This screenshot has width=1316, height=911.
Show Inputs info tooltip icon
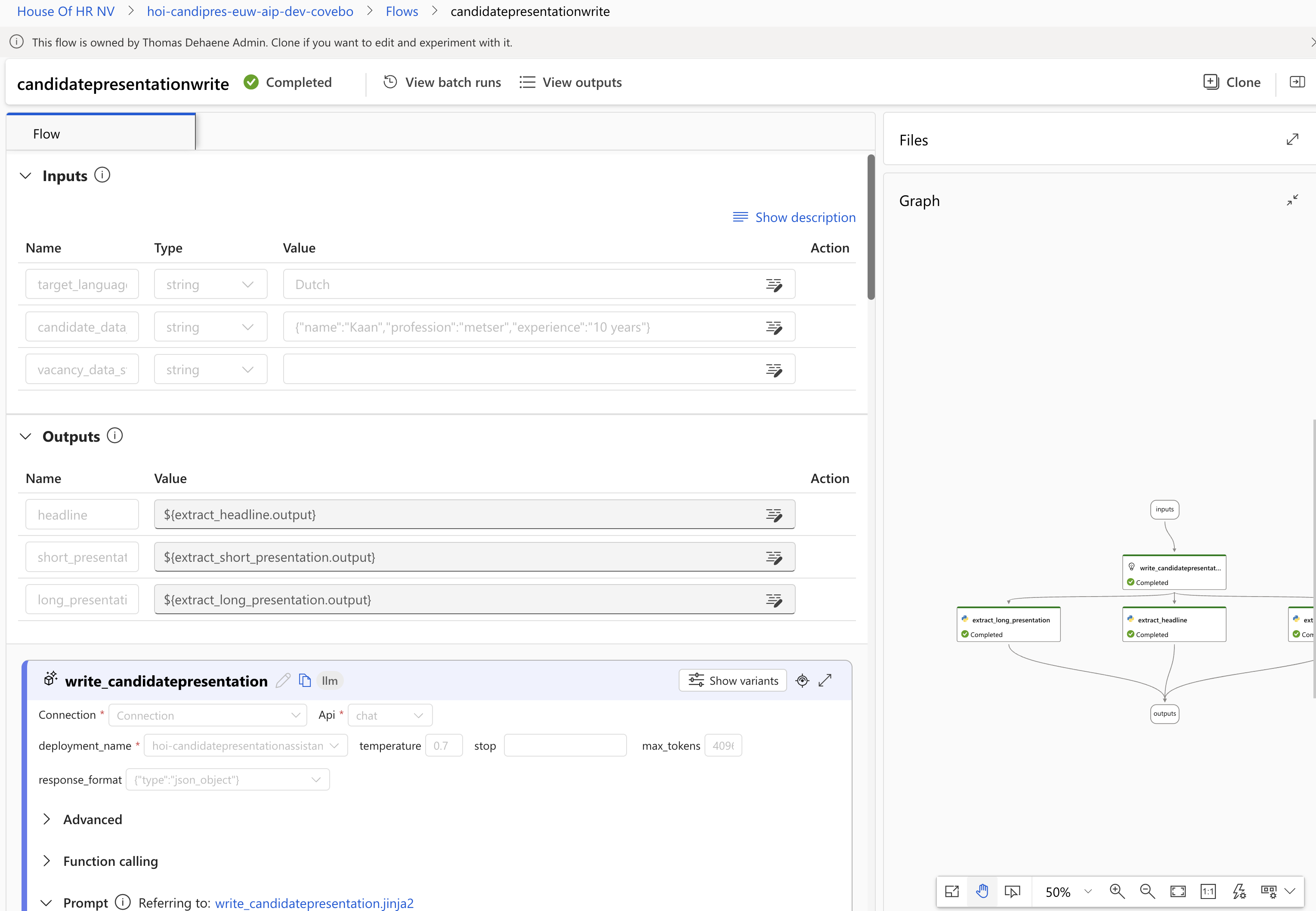coord(102,175)
